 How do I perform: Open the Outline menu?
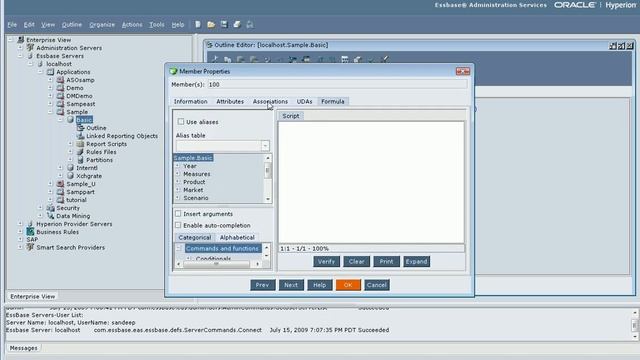72,25
